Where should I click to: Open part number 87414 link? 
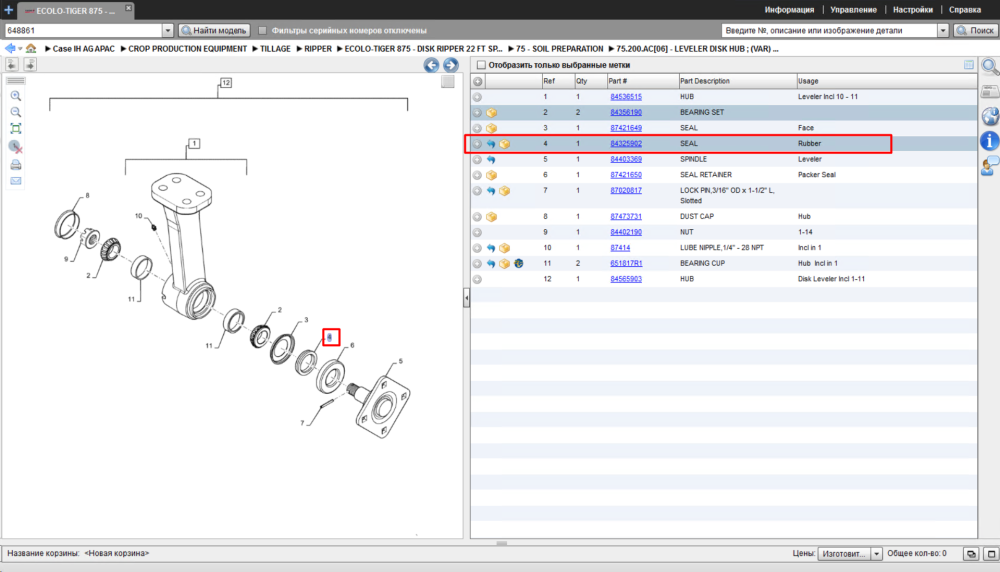(620, 248)
